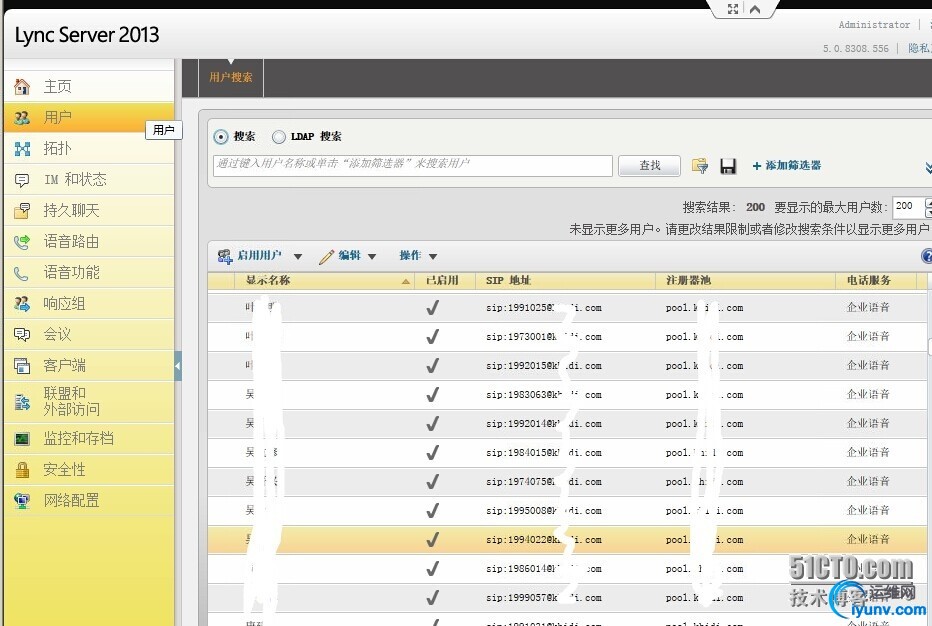The image size is (932, 626).
Task: Click the 查找 find button
Action: [x=650, y=165]
